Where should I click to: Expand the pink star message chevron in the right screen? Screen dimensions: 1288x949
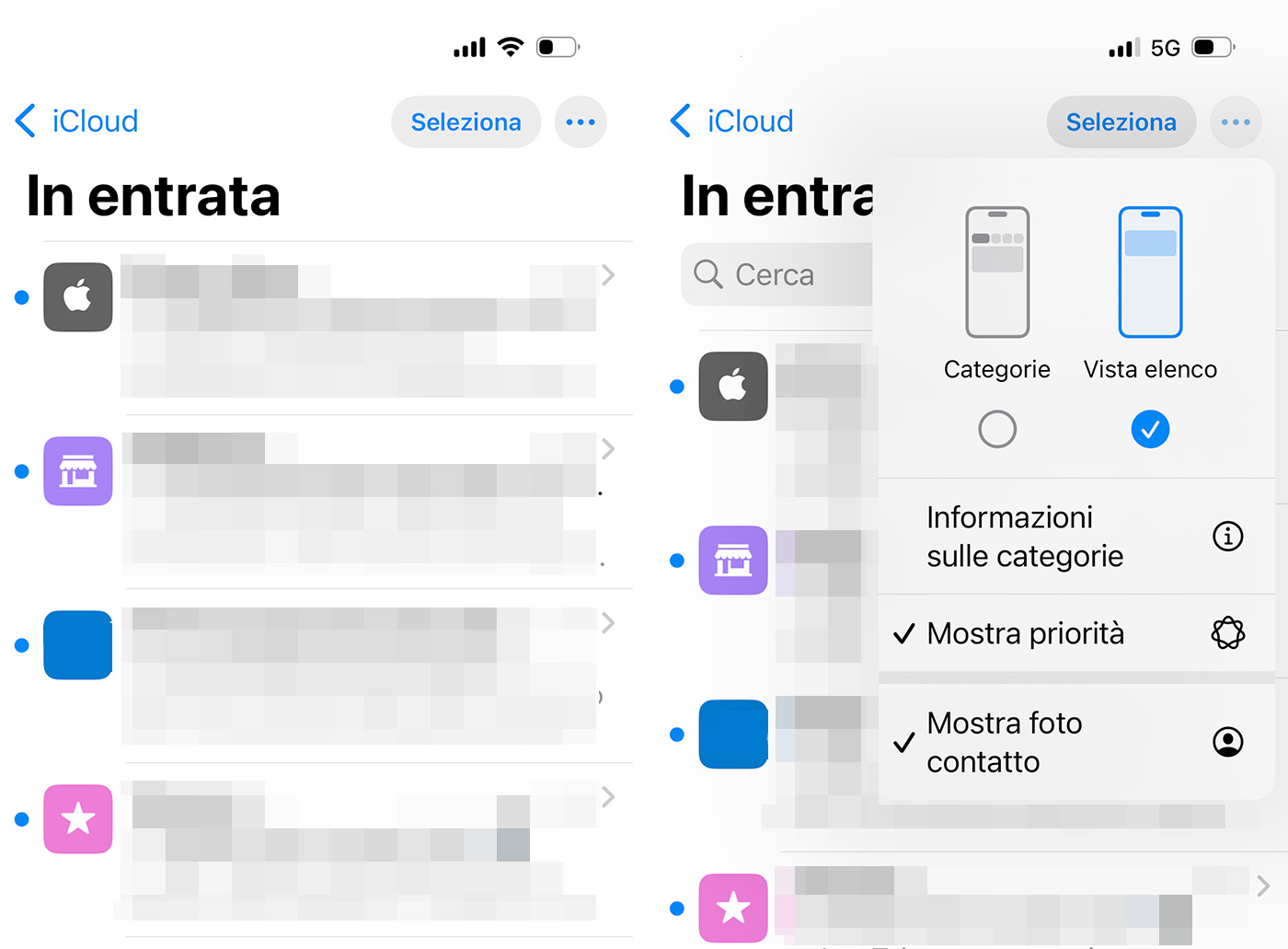click(1263, 885)
